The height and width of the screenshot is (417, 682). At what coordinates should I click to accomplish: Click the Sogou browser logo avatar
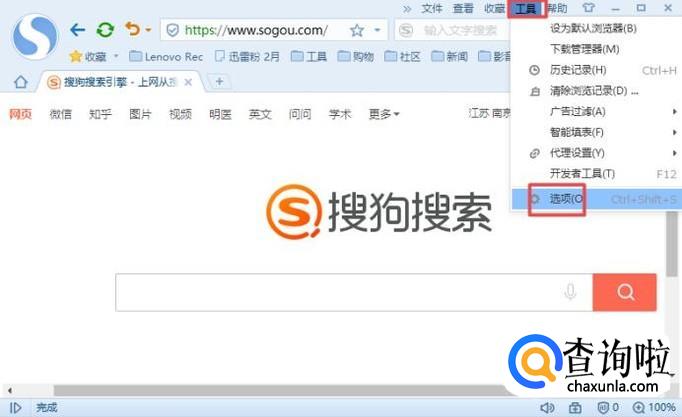click(35, 37)
